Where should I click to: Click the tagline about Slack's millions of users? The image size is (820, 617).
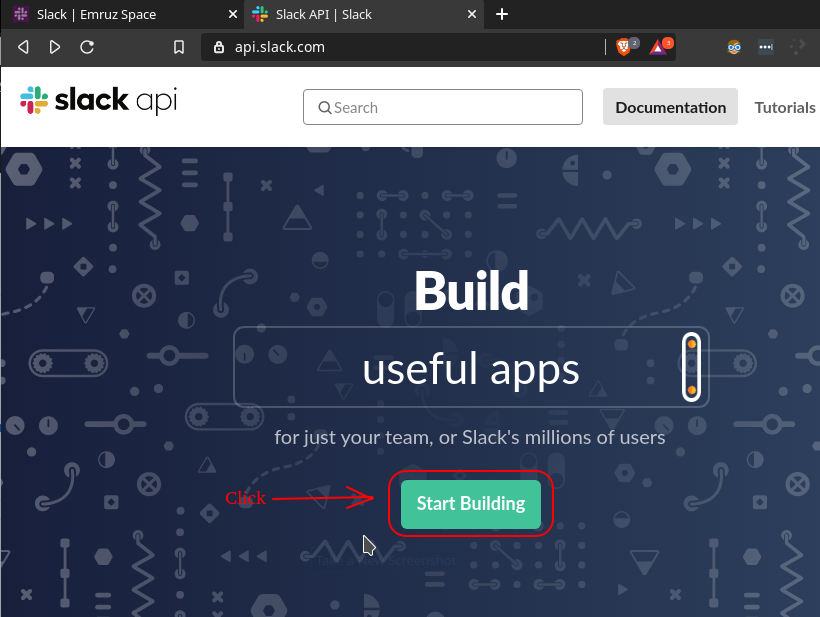coord(470,437)
